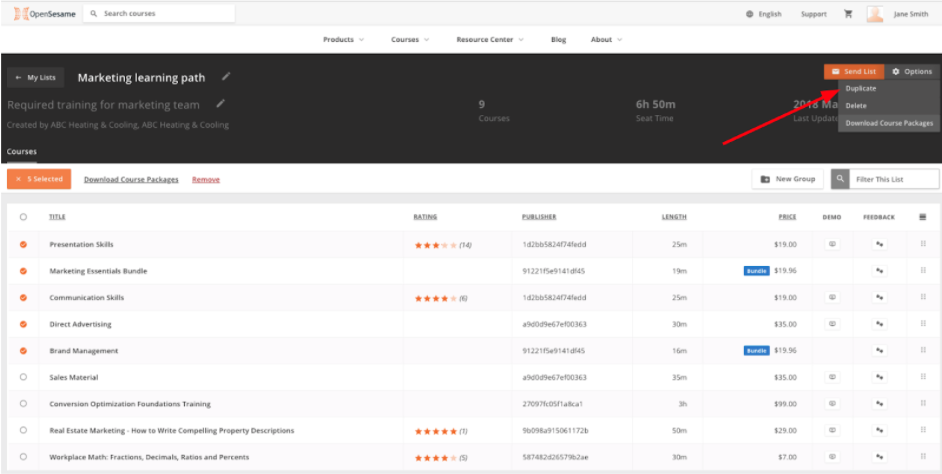Click the pencil icon beside Marketing learning path

(x=226, y=76)
